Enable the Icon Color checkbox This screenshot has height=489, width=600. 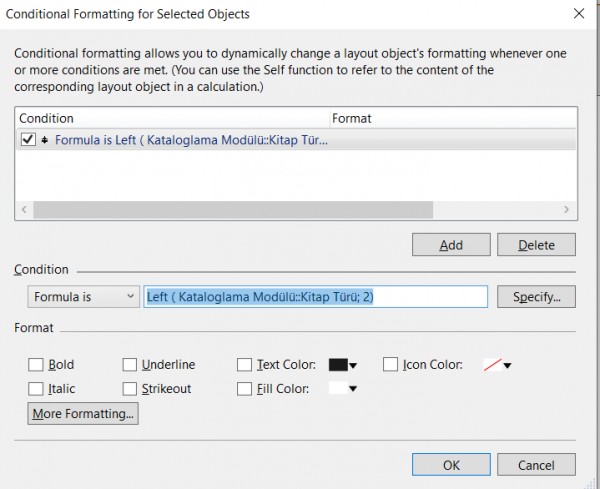coord(390,364)
